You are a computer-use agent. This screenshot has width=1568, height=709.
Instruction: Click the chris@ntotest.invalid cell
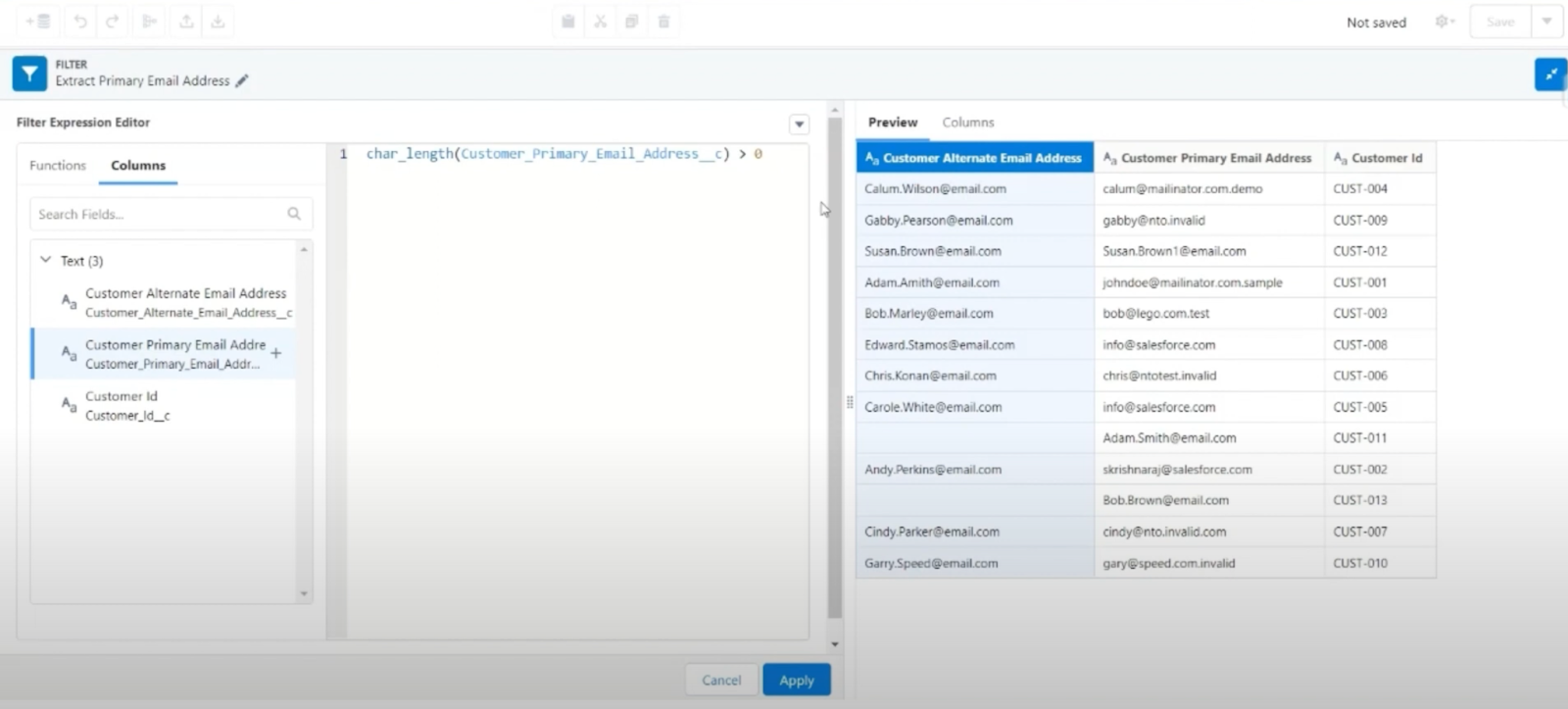1209,376
